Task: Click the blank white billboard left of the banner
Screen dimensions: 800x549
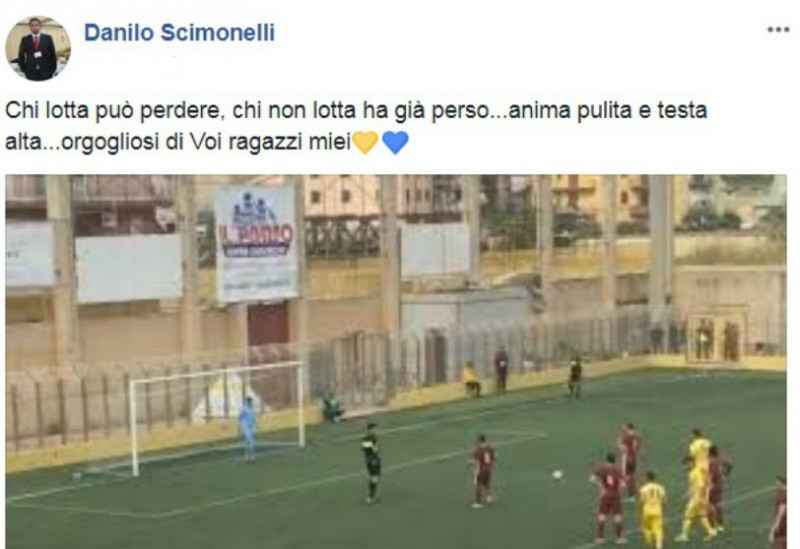Action: [129, 267]
